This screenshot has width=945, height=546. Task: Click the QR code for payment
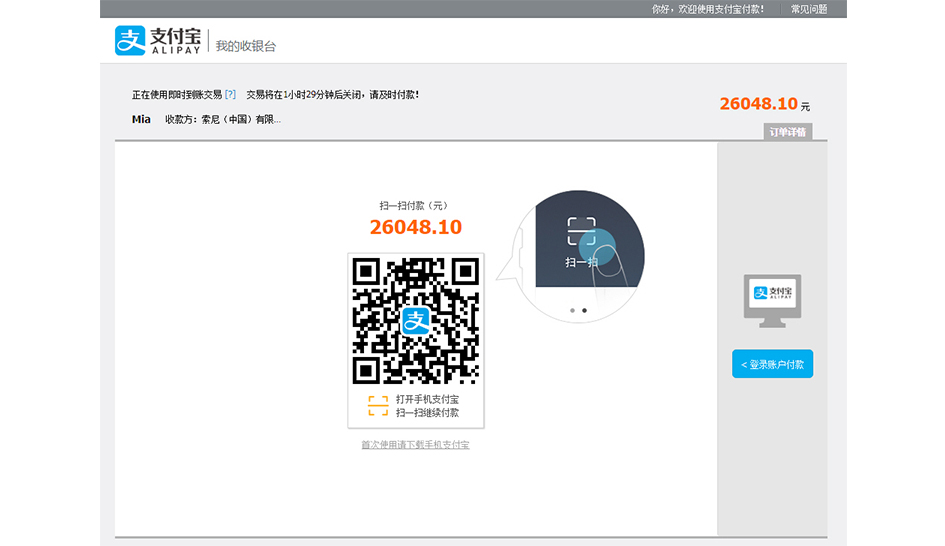click(416, 321)
